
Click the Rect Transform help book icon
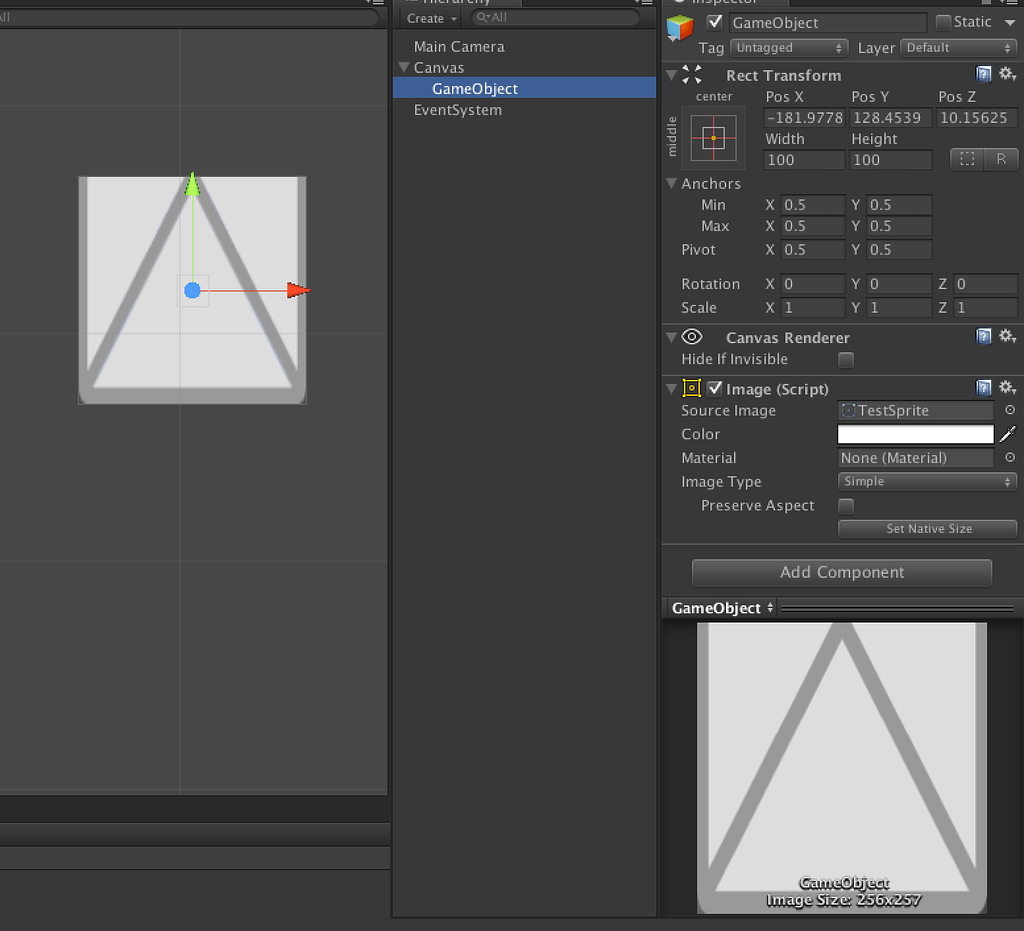(x=983, y=74)
